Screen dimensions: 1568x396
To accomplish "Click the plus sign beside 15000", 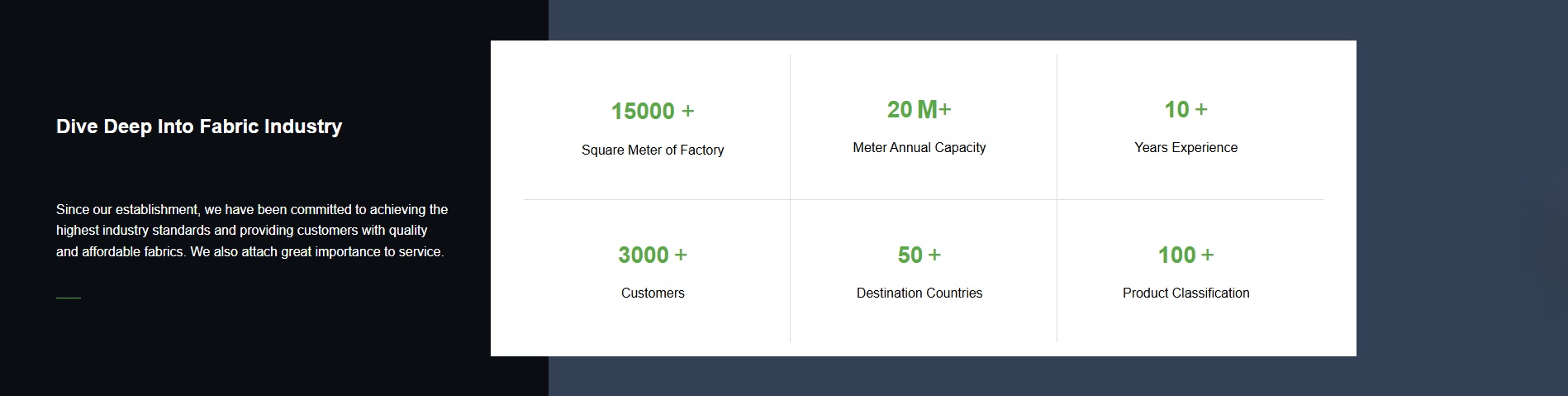I will (x=687, y=111).
